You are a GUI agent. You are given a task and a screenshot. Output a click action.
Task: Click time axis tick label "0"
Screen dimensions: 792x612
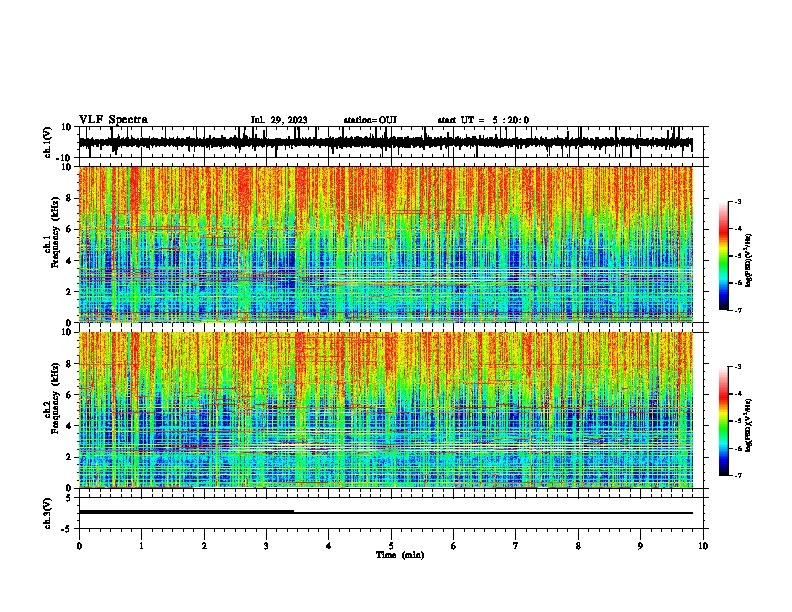click(79, 546)
